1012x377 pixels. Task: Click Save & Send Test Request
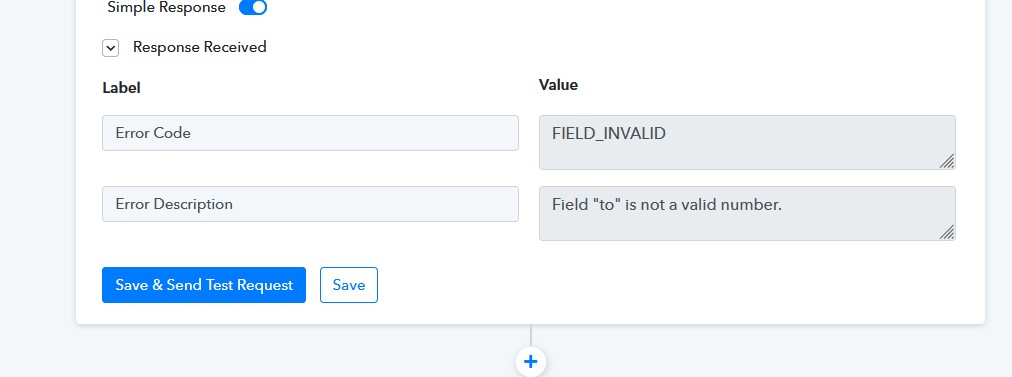[x=204, y=285]
